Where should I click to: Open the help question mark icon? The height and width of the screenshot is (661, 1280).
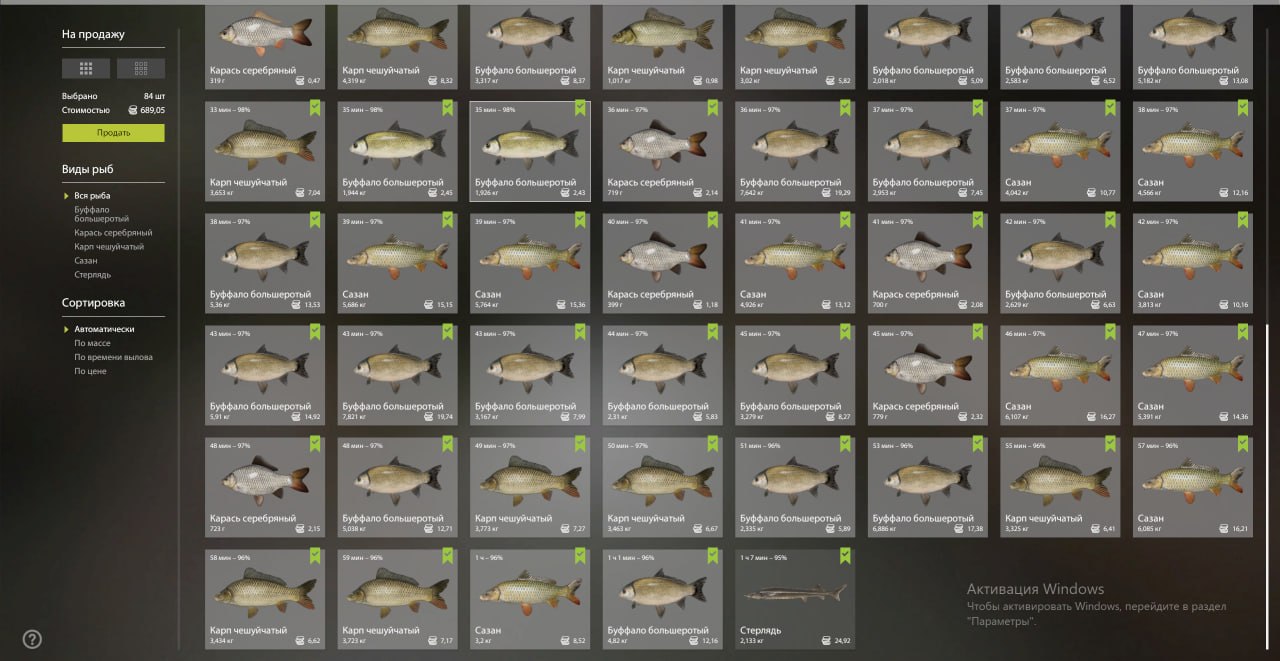click(x=32, y=639)
